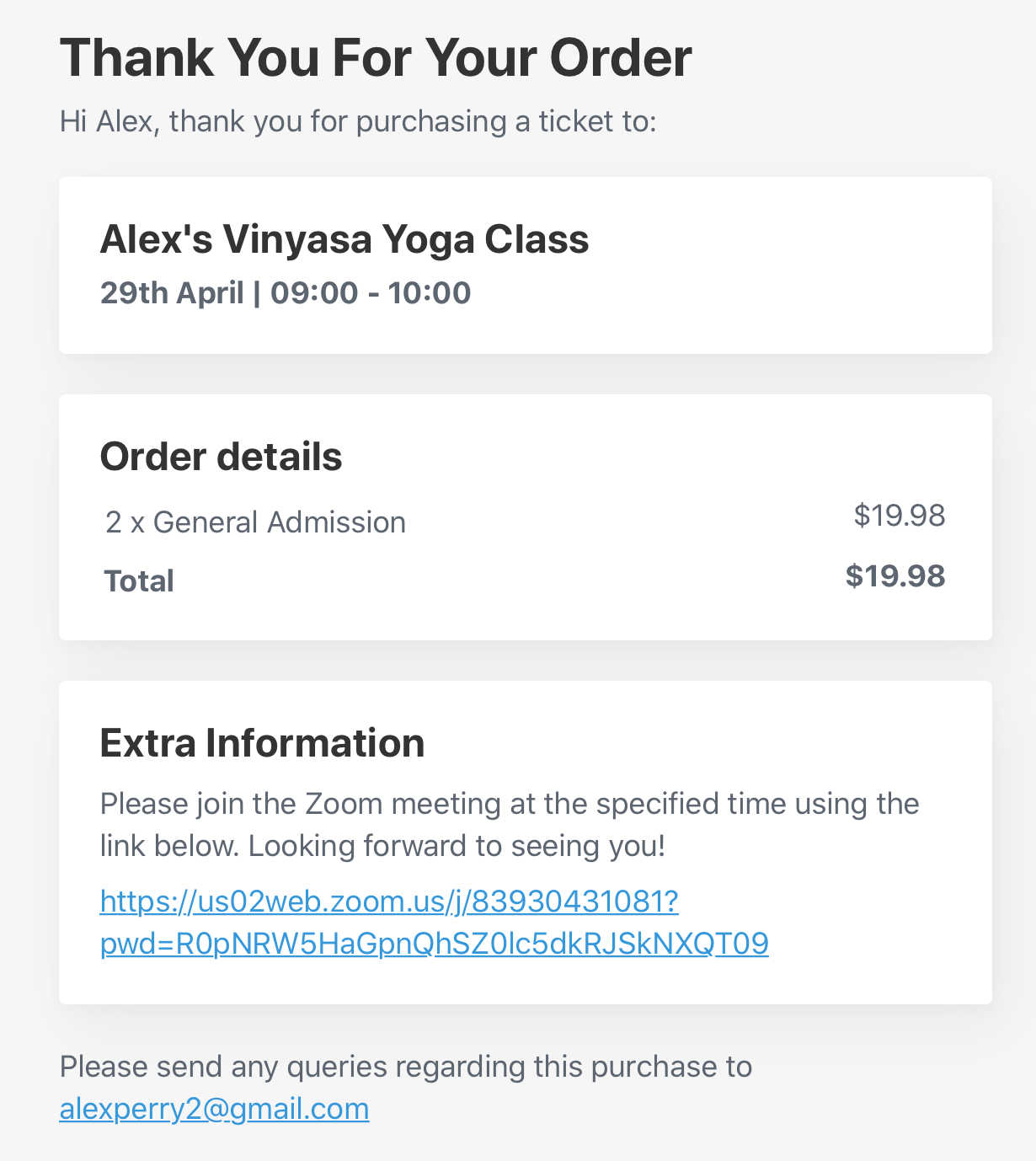The height and width of the screenshot is (1161, 1036).
Task: Click the 'Thank You For Your Order' heading
Action: 376,58
